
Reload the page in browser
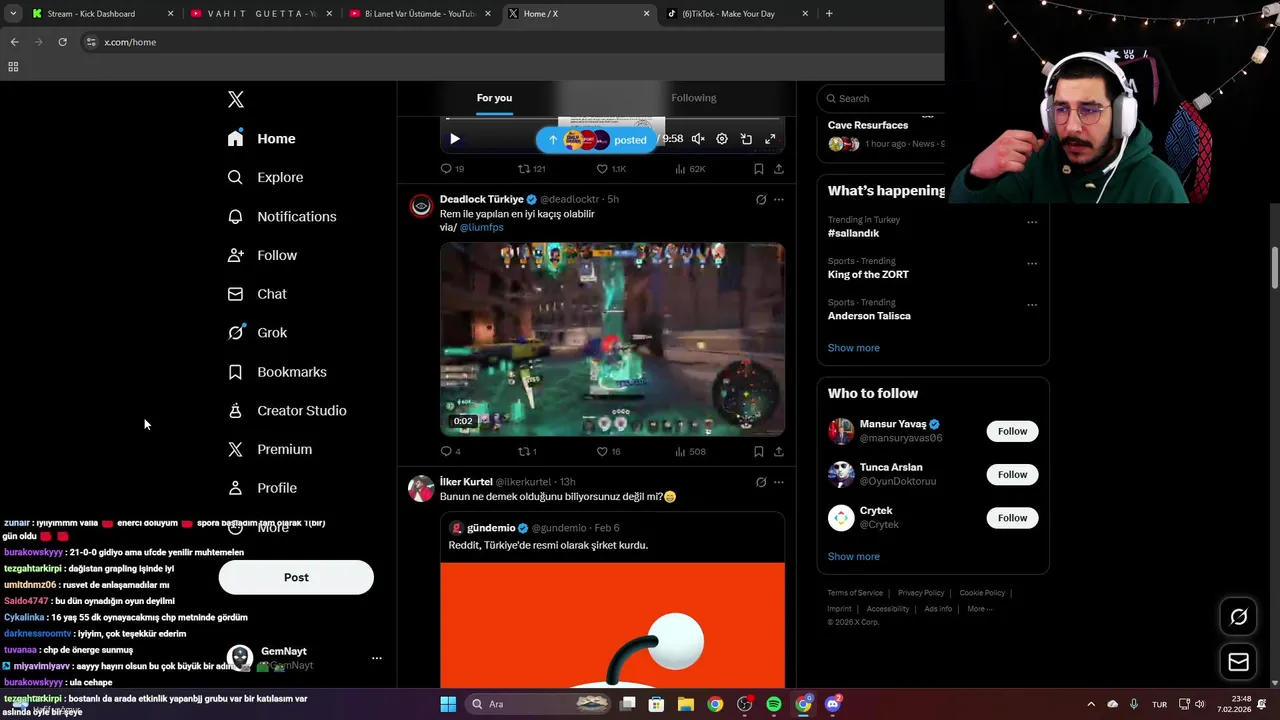62,42
